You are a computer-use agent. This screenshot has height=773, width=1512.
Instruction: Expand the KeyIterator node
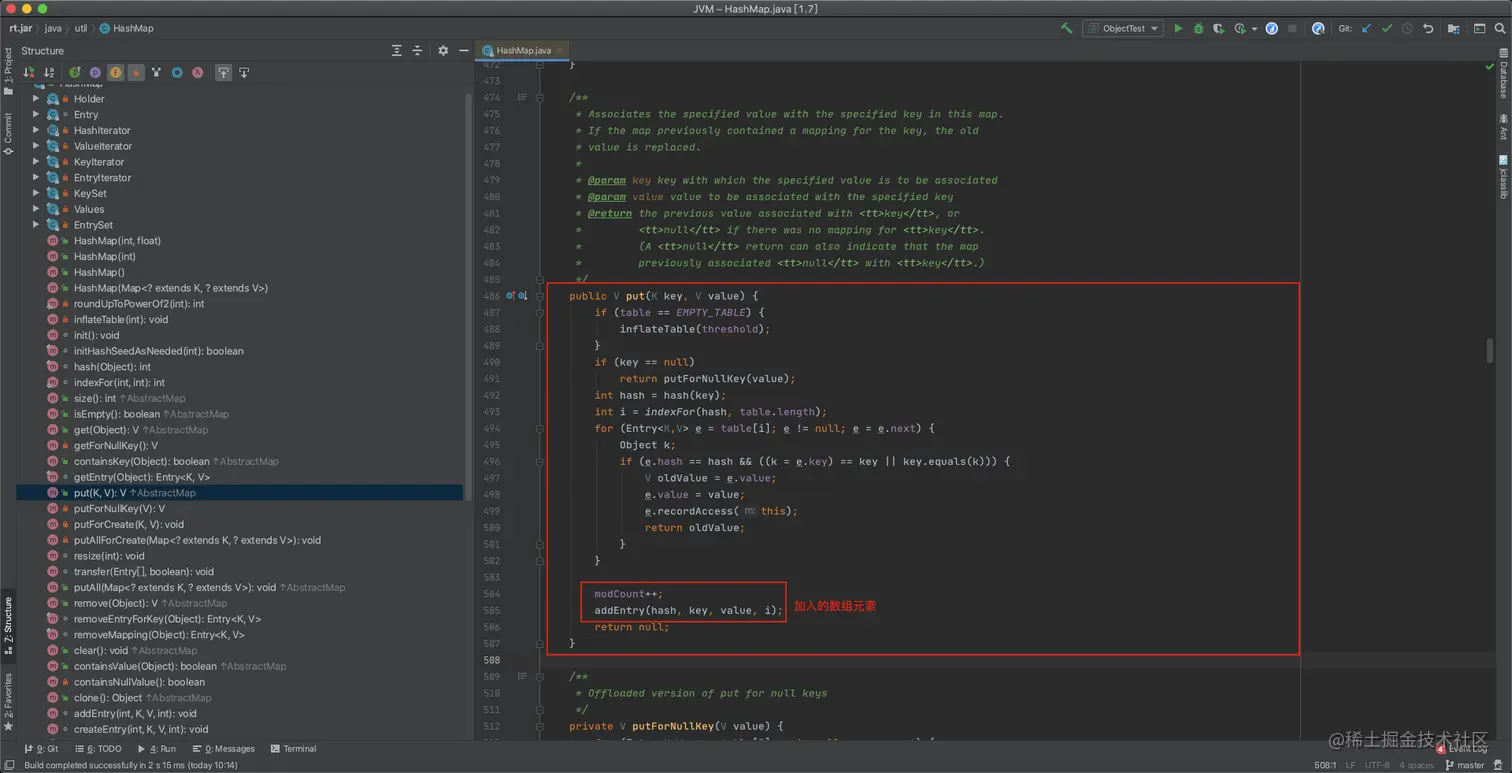coord(36,162)
